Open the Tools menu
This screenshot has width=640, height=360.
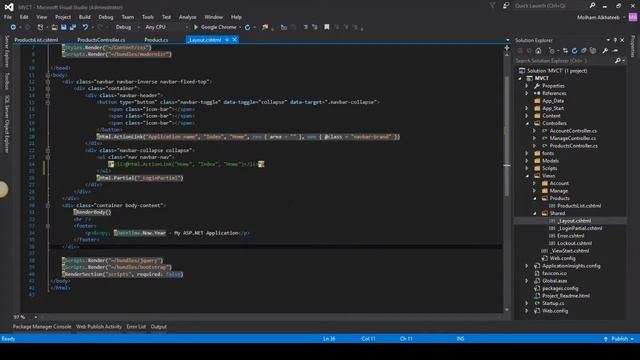(148, 17)
